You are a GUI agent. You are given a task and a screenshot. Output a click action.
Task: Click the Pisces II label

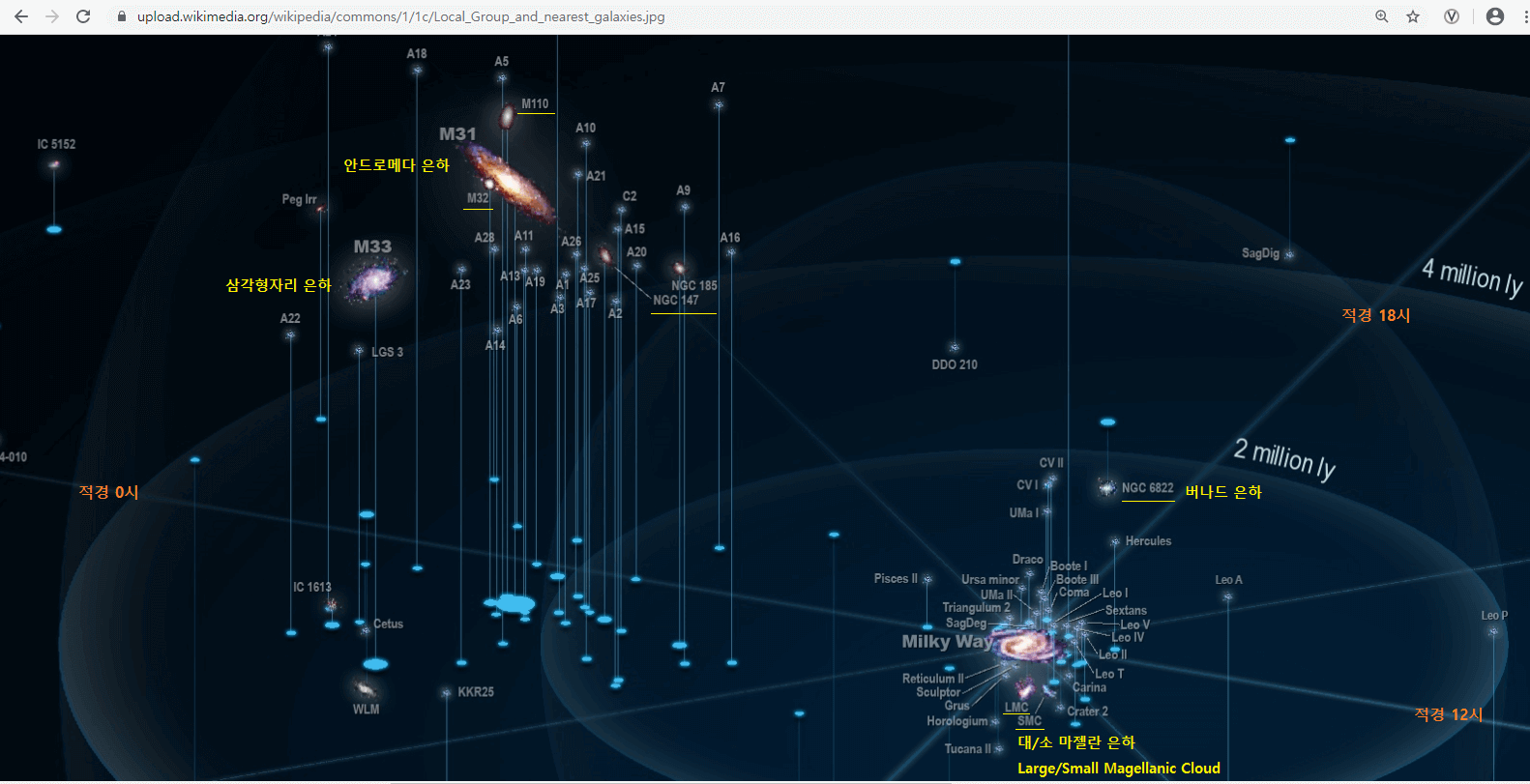point(896,579)
